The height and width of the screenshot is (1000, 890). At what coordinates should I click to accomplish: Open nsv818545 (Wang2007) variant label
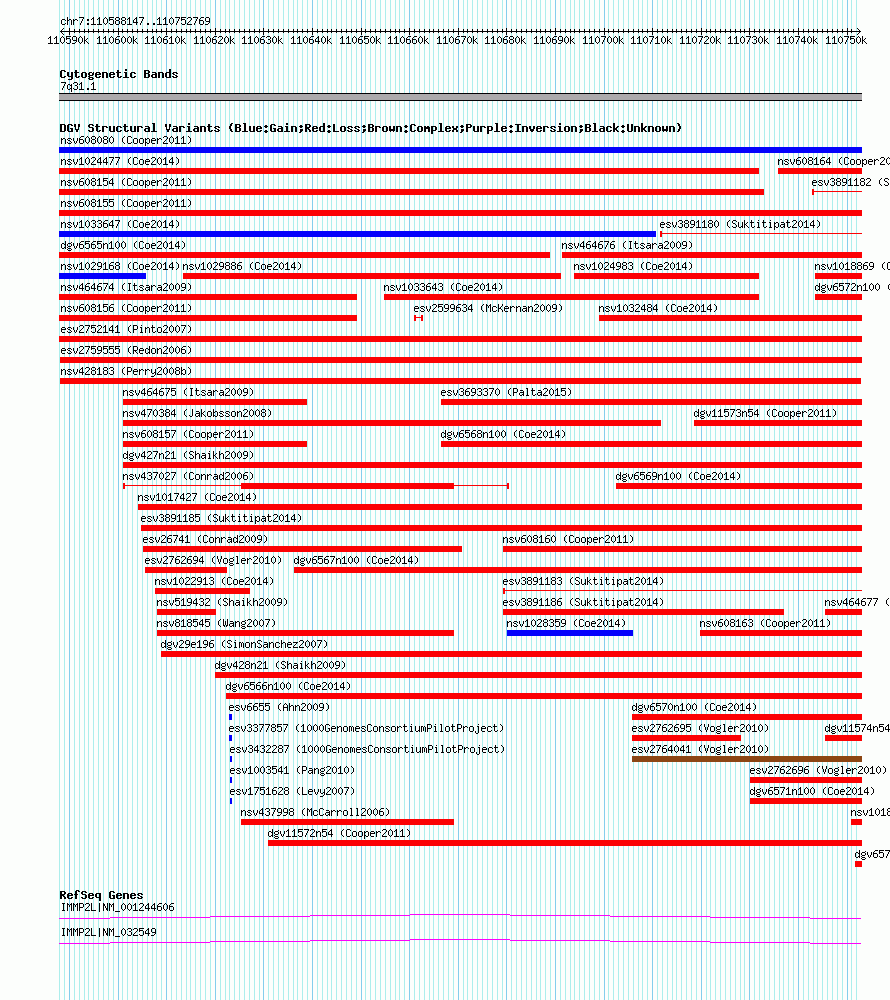coord(216,624)
